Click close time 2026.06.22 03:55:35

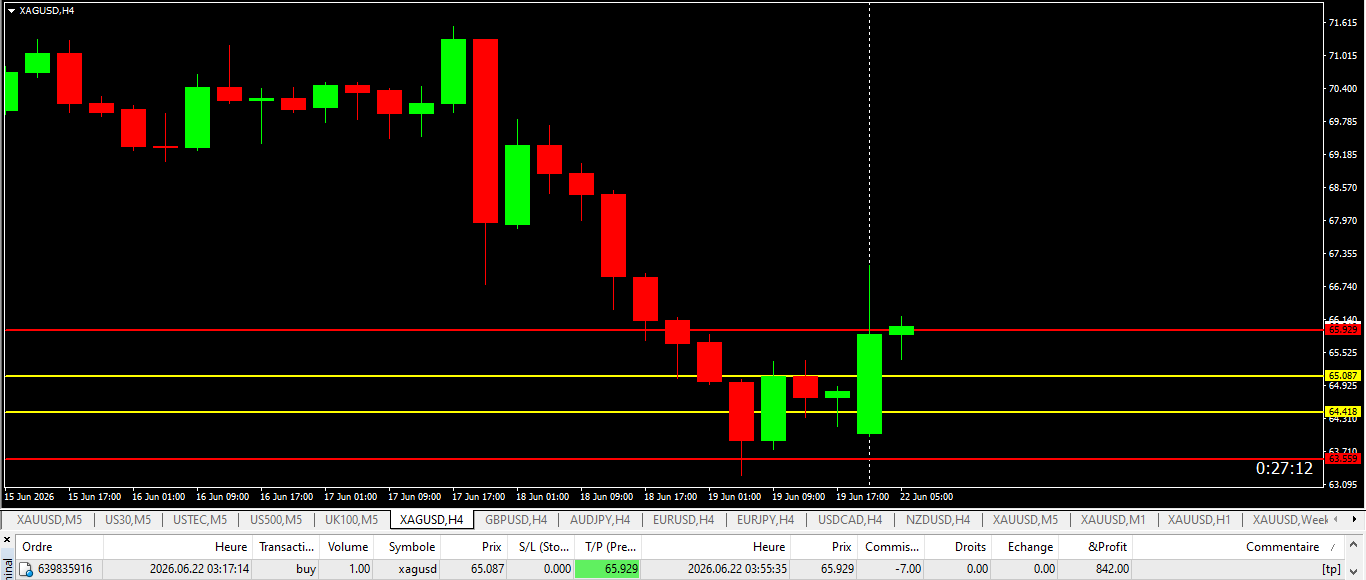point(737,569)
